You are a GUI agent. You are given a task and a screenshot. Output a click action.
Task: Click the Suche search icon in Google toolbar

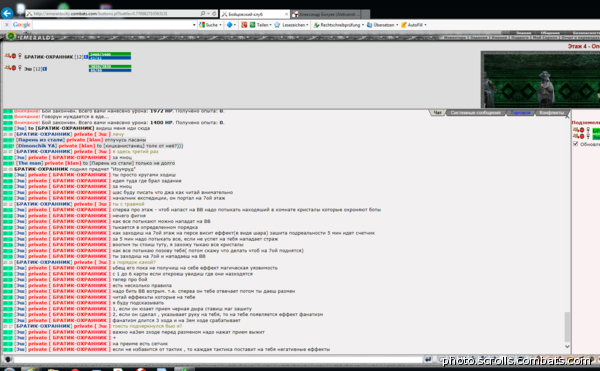[x=202, y=25]
